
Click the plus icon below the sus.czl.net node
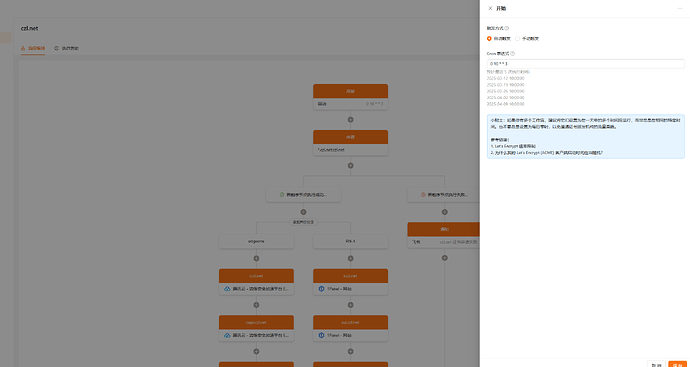coord(350,352)
